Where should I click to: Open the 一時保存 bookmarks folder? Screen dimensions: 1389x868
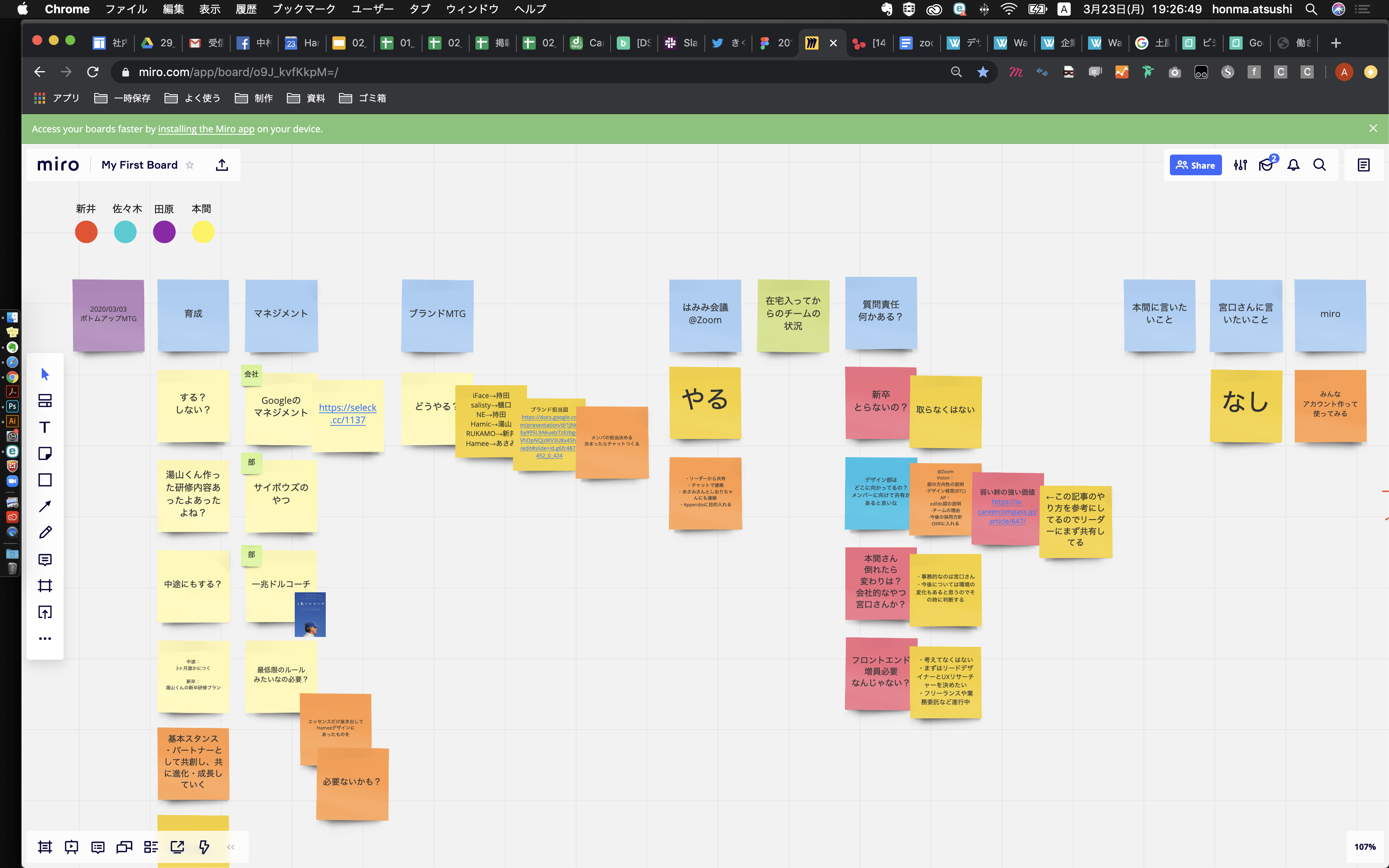tap(122, 98)
